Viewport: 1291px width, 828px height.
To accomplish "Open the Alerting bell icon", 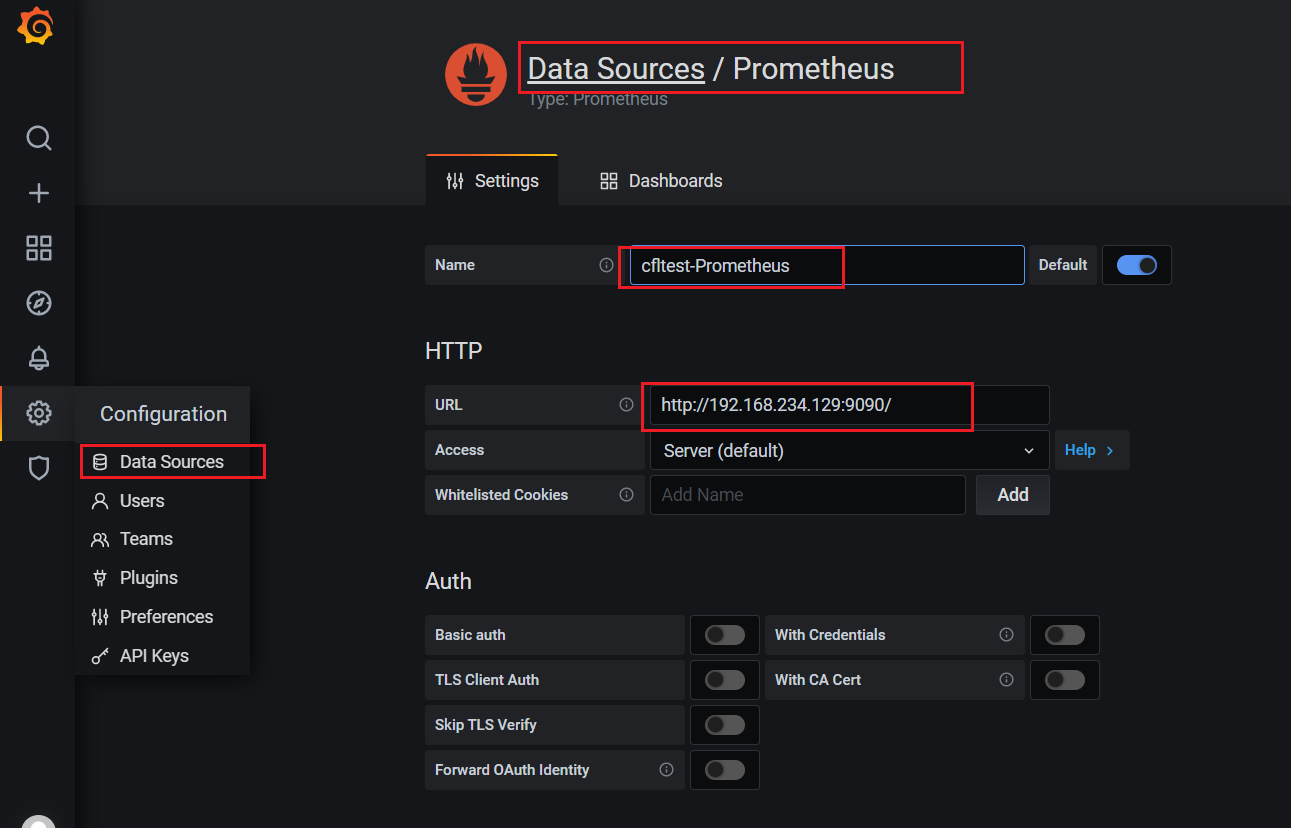I will tap(38, 358).
